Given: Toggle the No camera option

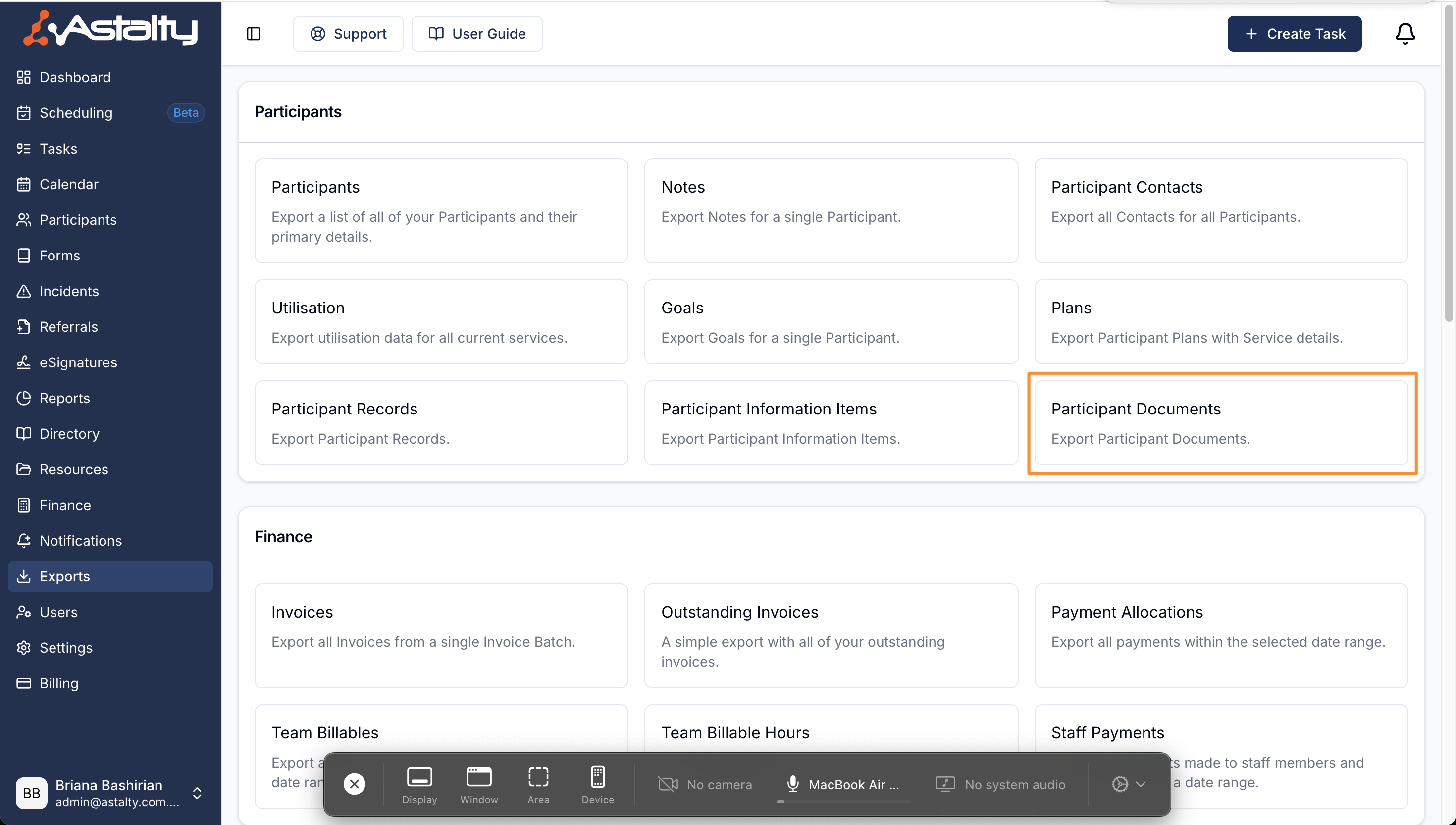Looking at the screenshot, I should 705,785.
